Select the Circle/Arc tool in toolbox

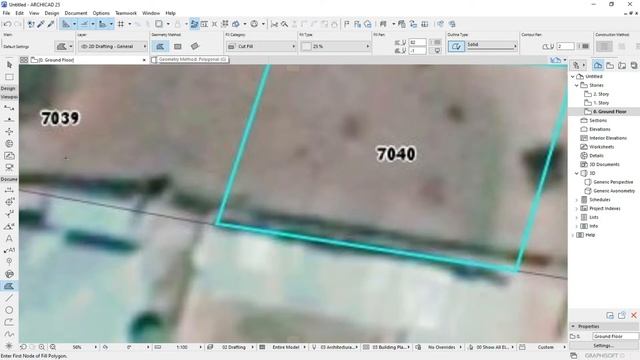9,310
